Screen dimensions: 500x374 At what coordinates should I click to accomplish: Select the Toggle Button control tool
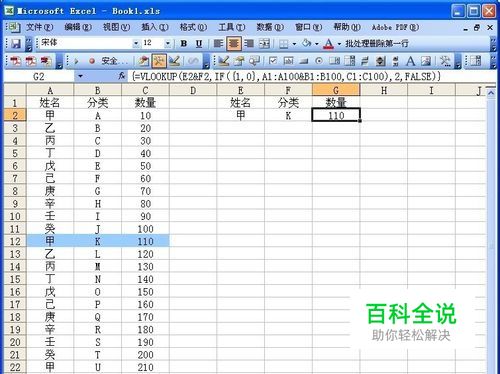pos(365,61)
